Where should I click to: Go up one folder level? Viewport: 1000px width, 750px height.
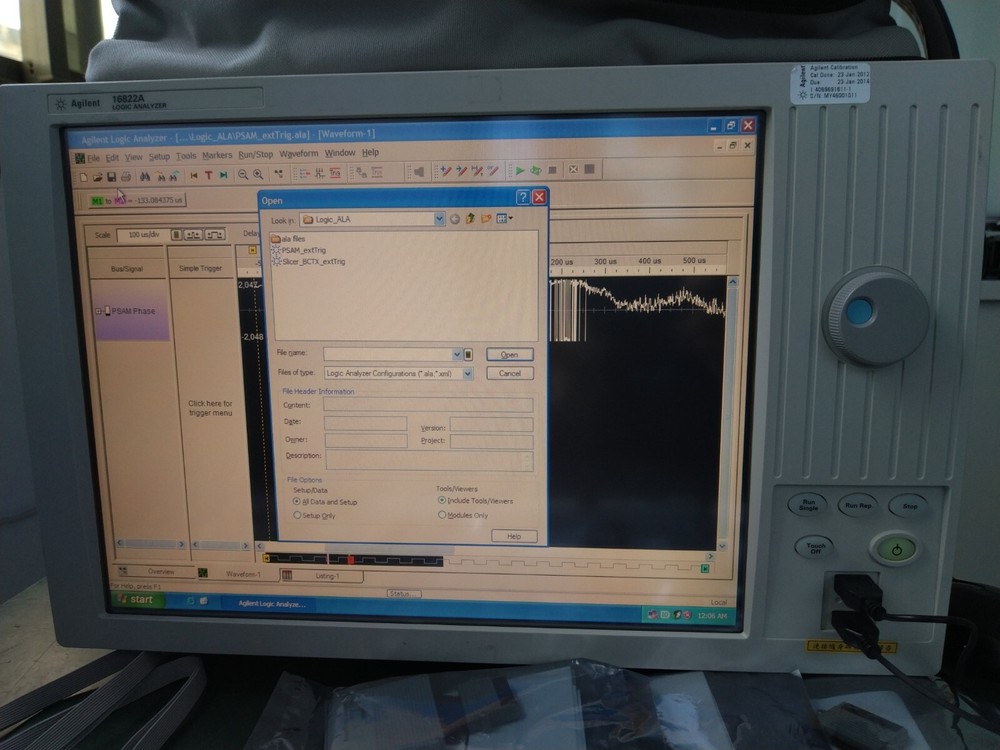(471, 218)
